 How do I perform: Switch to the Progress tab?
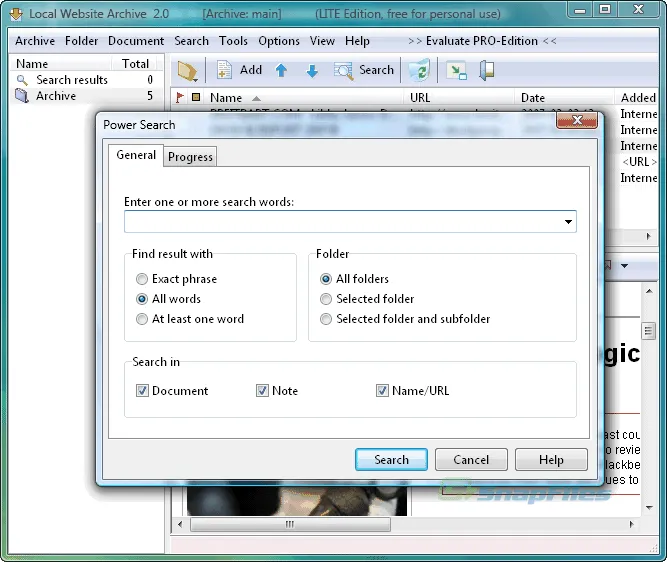pyautogui.click(x=190, y=157)
